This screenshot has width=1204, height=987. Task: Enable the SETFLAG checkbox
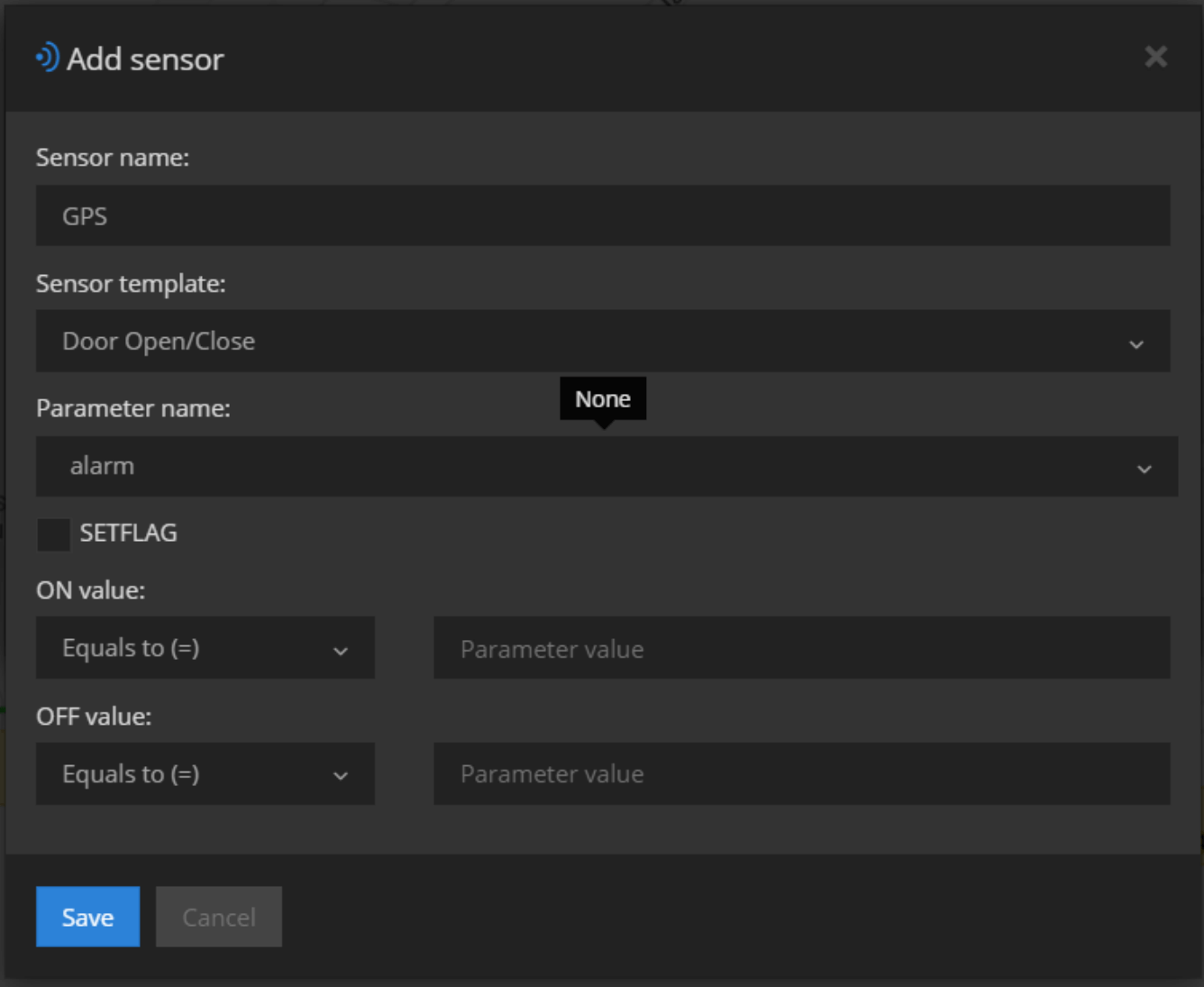point(53,534)
